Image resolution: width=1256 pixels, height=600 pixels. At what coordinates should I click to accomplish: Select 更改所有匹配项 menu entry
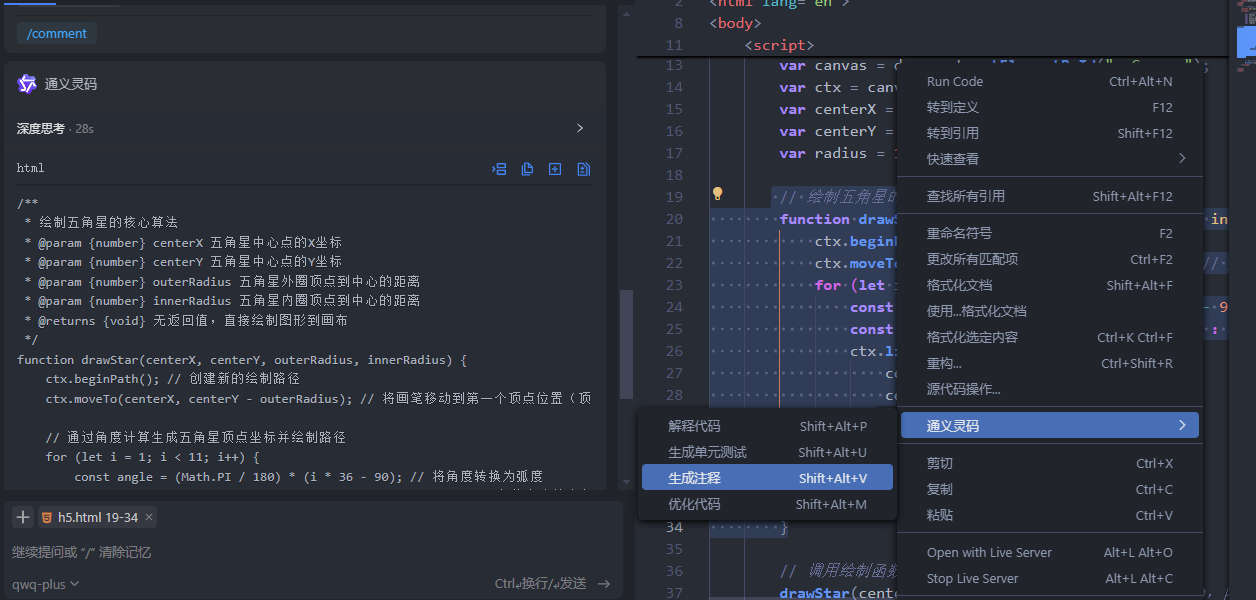tap(1049, 259)
